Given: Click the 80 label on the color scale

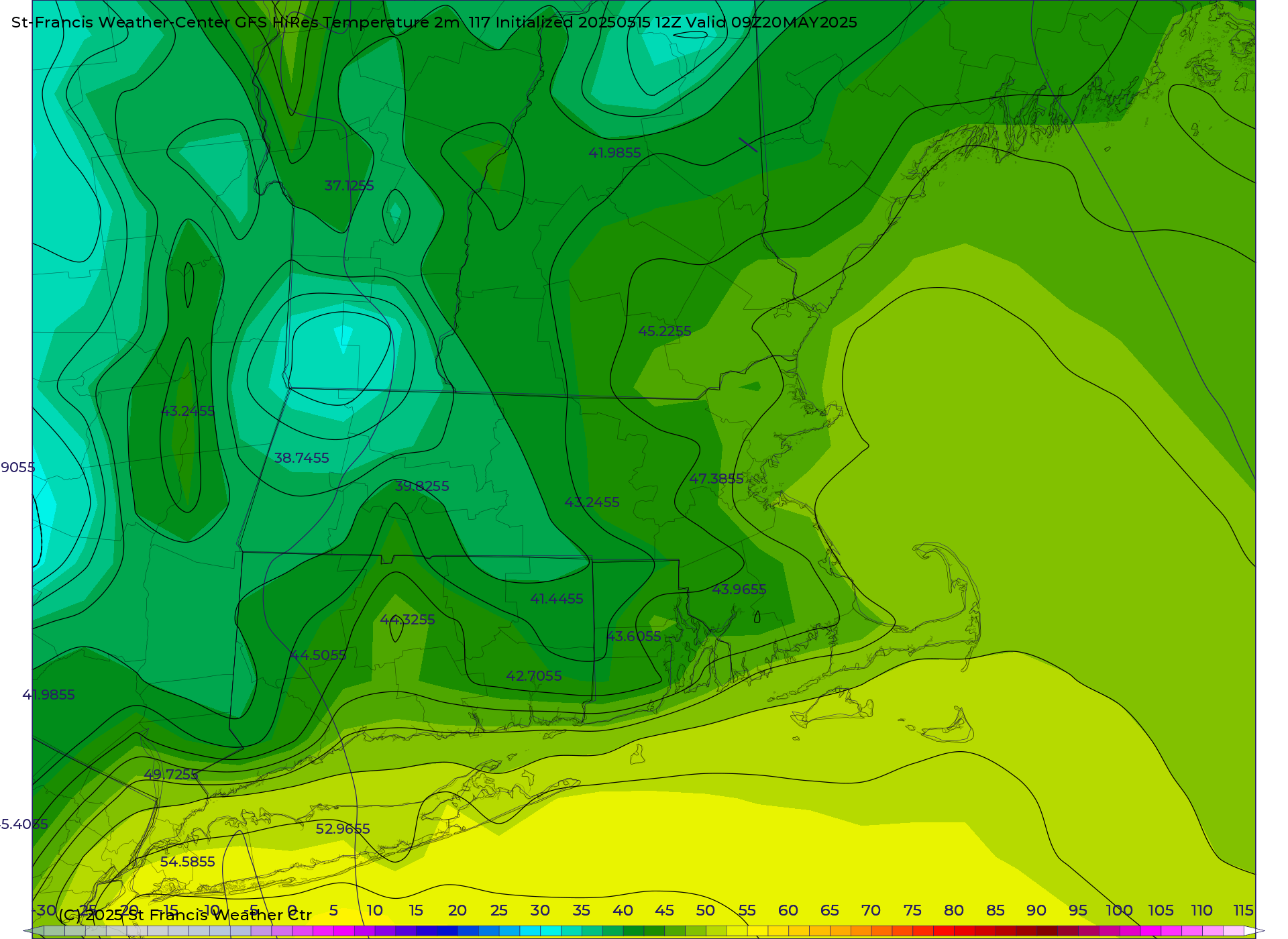Looking at the screenshot, I should click(954, 910).
